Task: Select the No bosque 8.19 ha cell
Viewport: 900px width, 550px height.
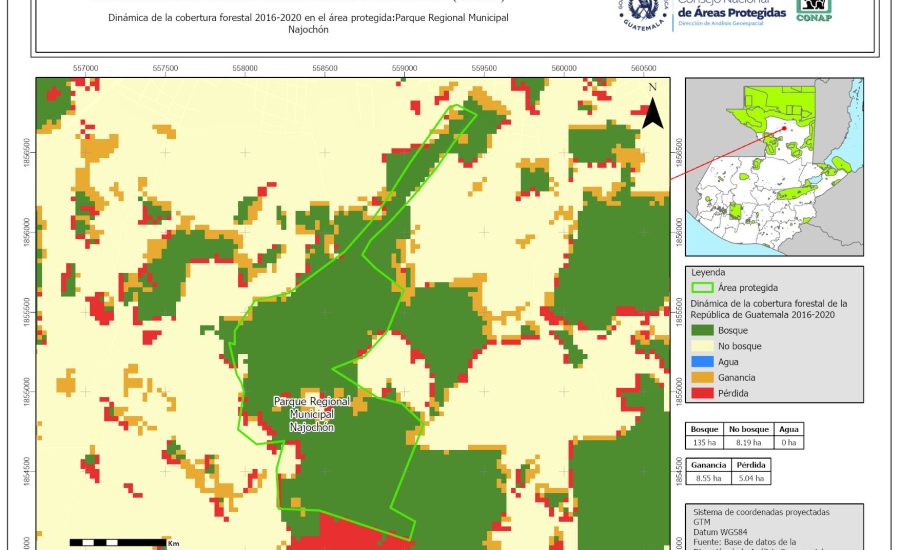Action: 747,442
